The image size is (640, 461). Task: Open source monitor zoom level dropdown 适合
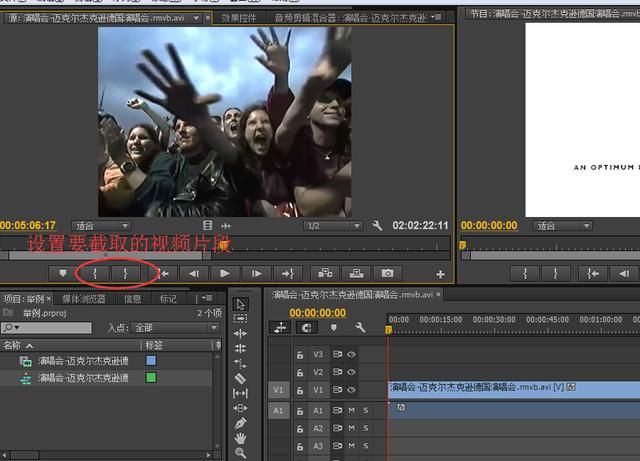(x=102, y=226)
